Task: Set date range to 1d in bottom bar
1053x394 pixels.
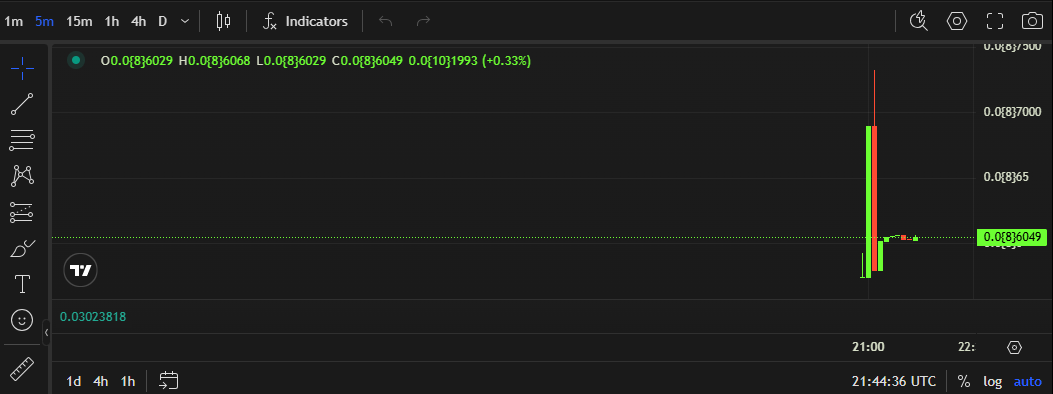Action: tap(73, 381)
